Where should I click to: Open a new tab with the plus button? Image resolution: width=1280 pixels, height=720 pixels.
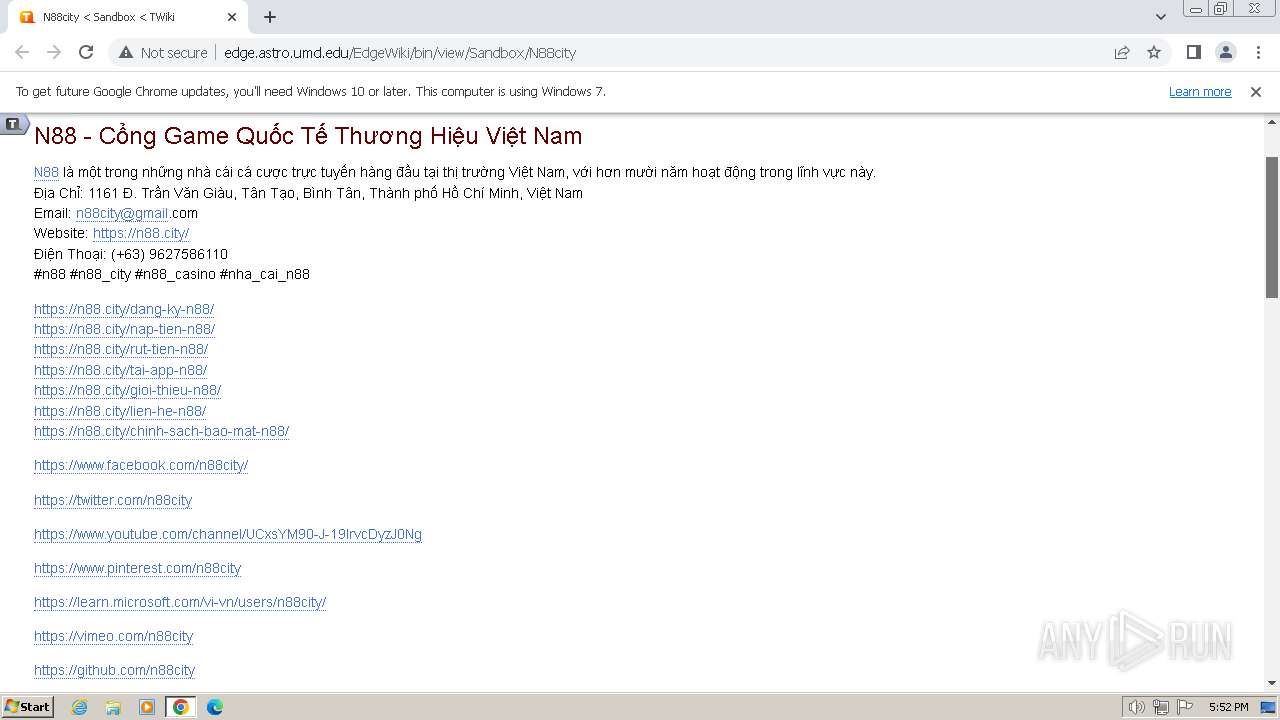(270, 17)
